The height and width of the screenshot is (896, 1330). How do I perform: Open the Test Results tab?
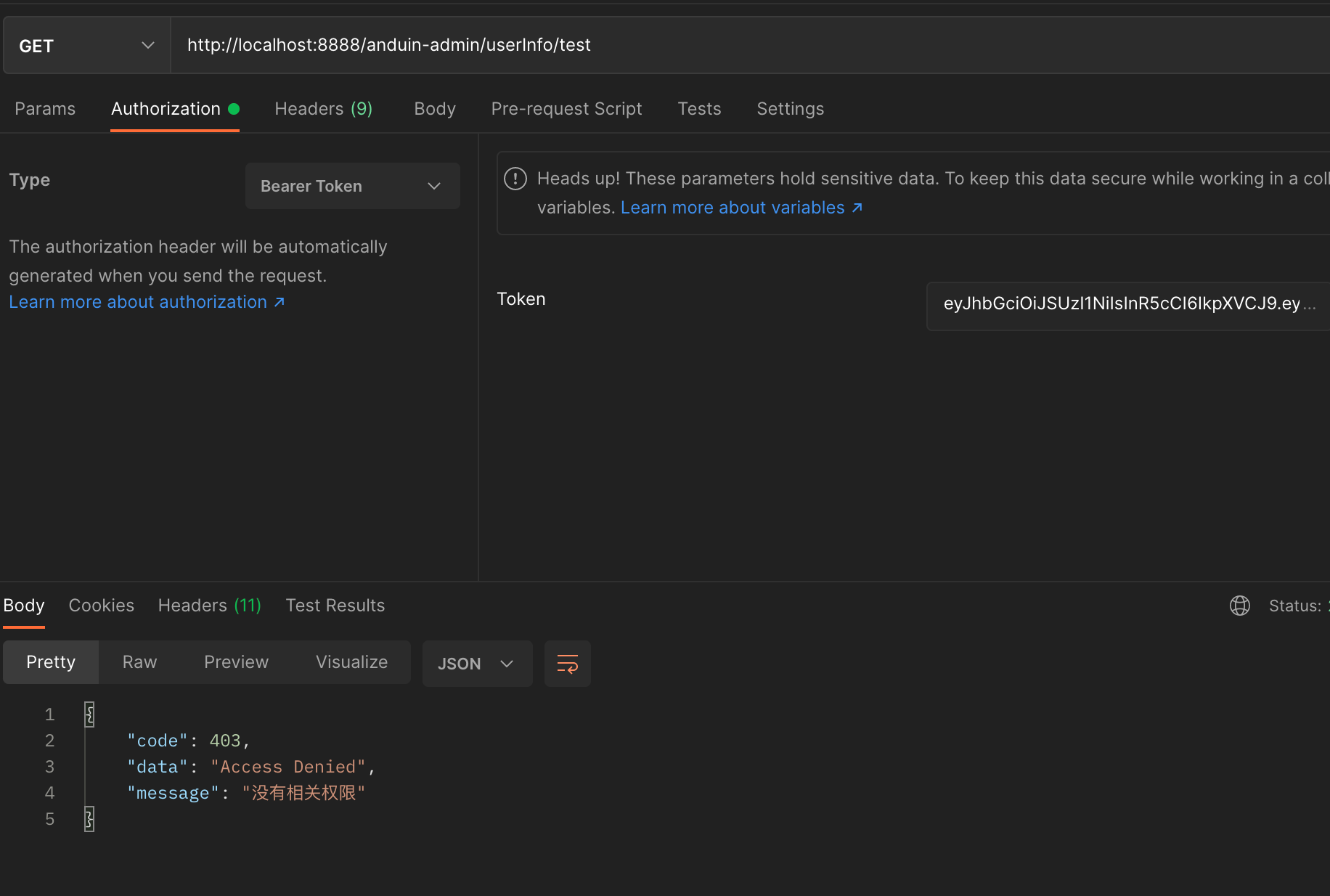tap(335, 606)
